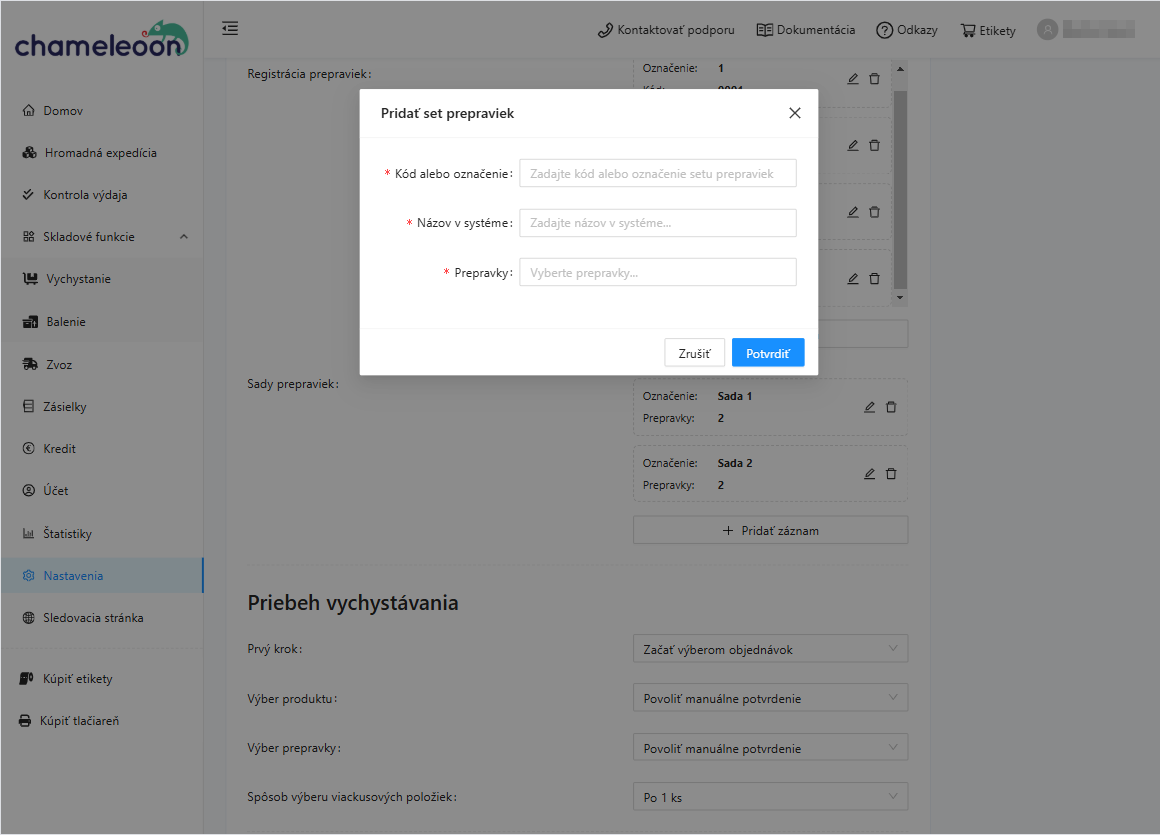This screenshot has height=835, width=1160.
Task: Focus the Názov v systéme field
Action: [657, 223]
